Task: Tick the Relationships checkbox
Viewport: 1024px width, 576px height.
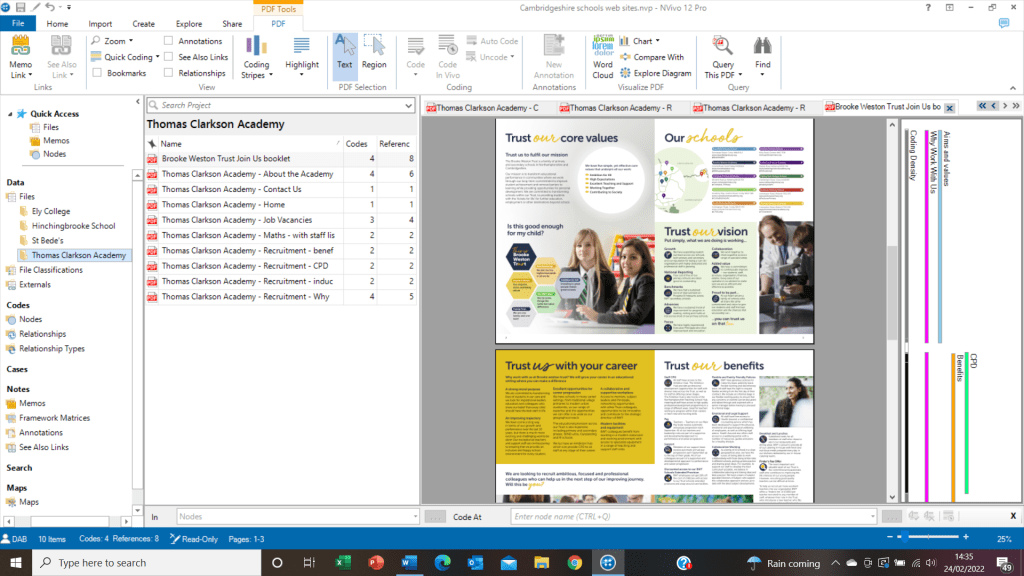Action: [x=169, y=73]
